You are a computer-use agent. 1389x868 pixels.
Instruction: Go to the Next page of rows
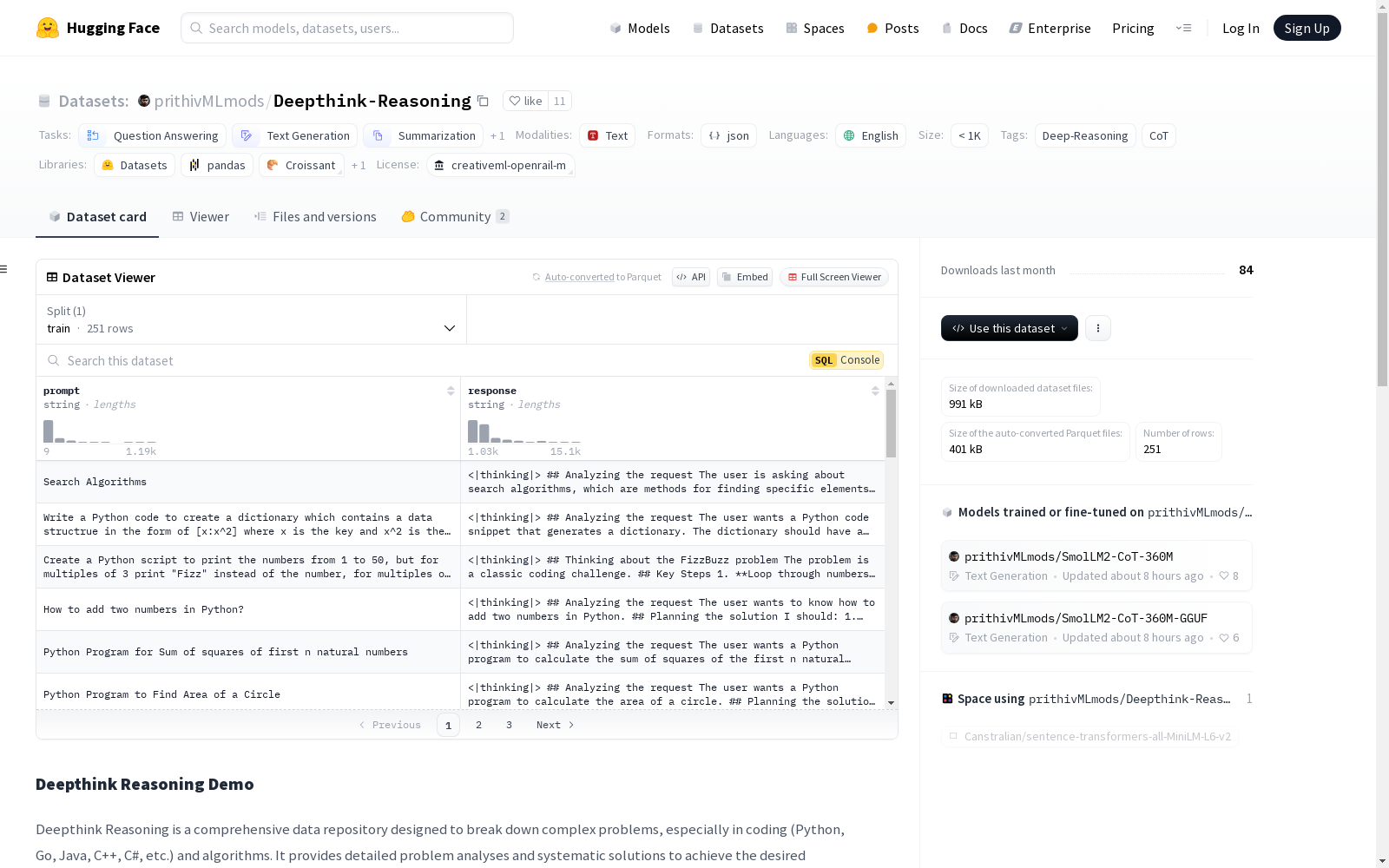click(555, 725)
